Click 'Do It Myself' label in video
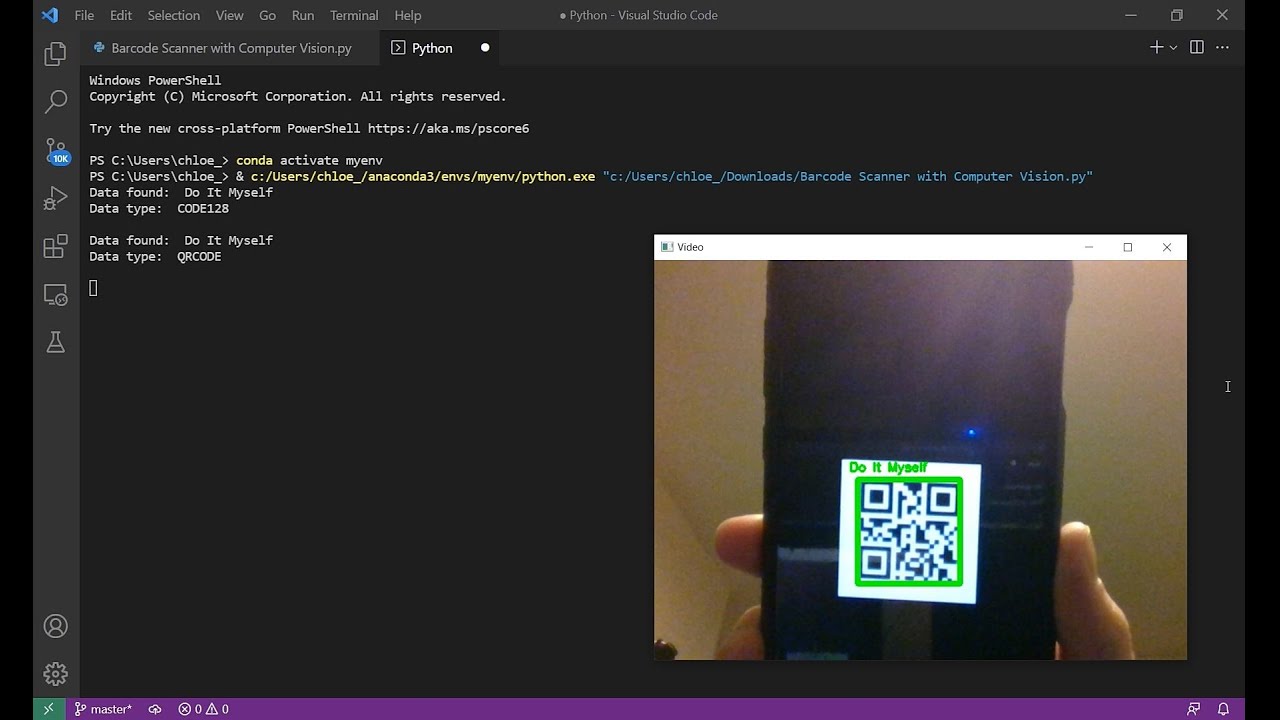Screen dimensions: 1280x720 click(888, 467)
